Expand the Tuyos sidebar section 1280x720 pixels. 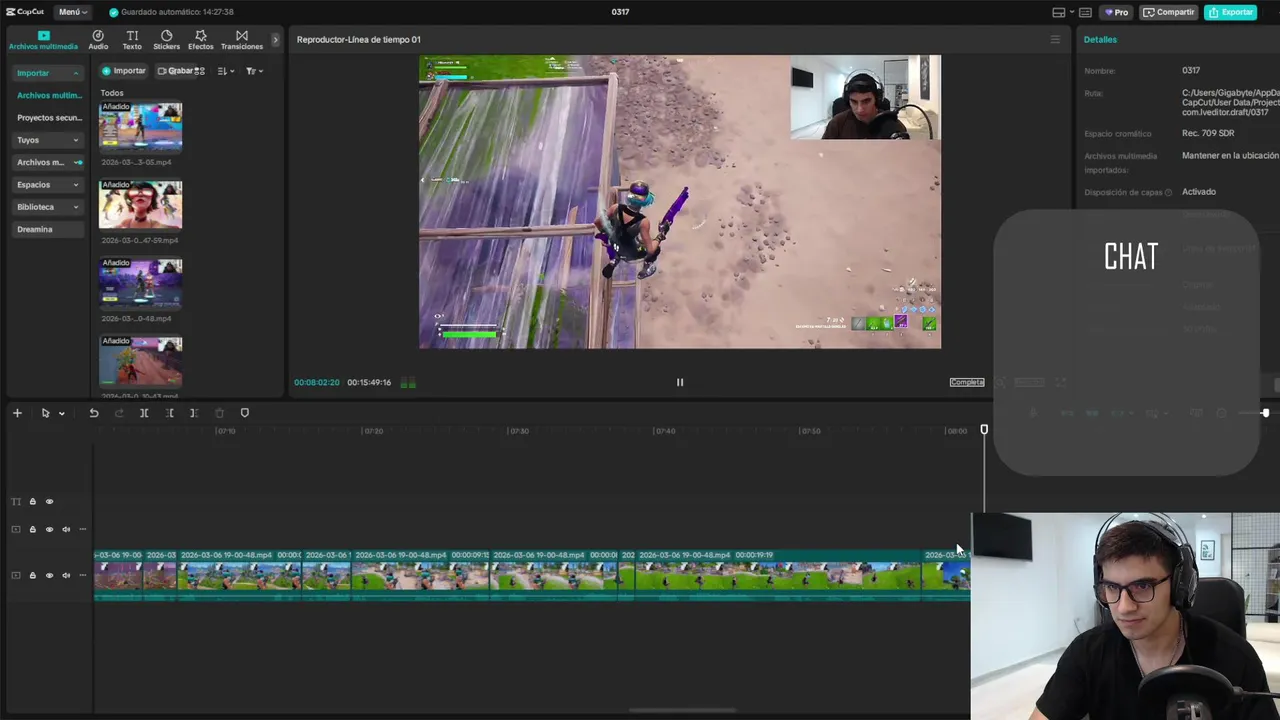tap(75, 140)
